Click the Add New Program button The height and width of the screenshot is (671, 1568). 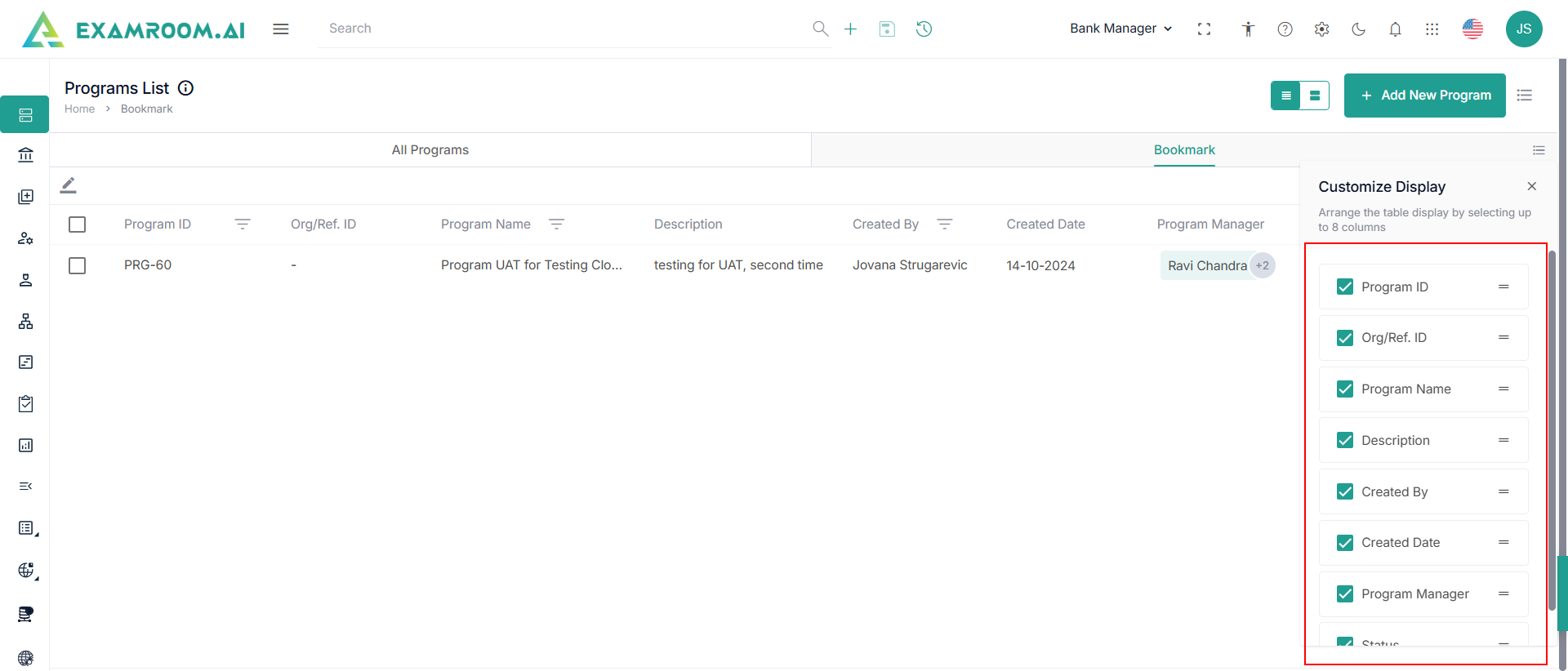pos(1424,96)
